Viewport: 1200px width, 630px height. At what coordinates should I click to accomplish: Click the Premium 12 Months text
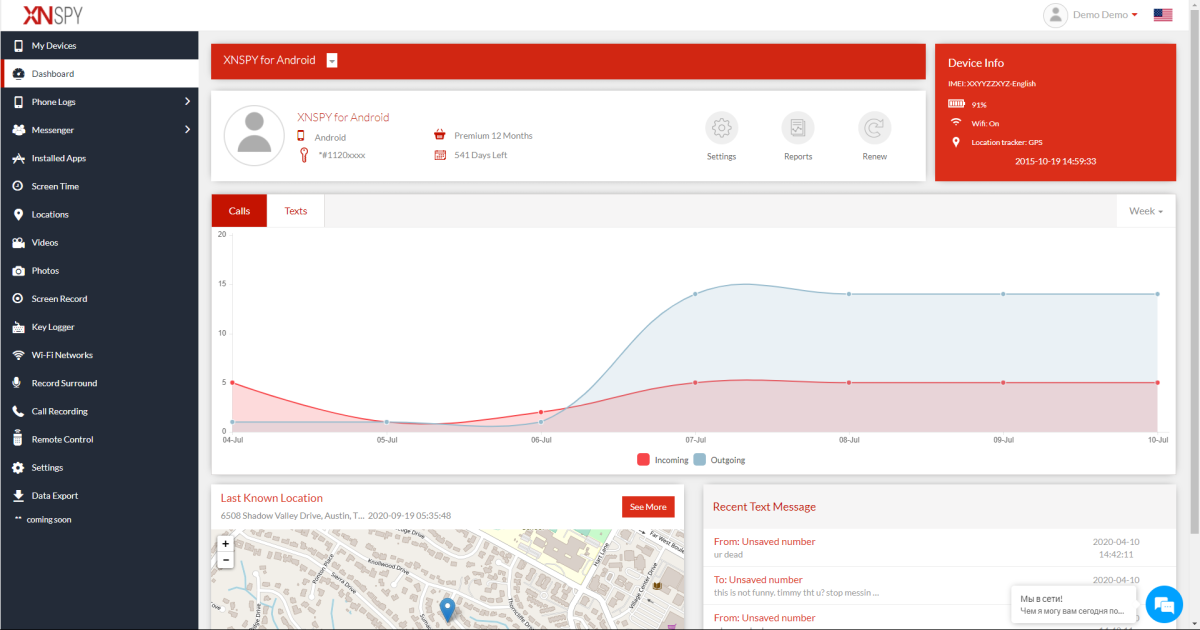click(x=493, y=135)
